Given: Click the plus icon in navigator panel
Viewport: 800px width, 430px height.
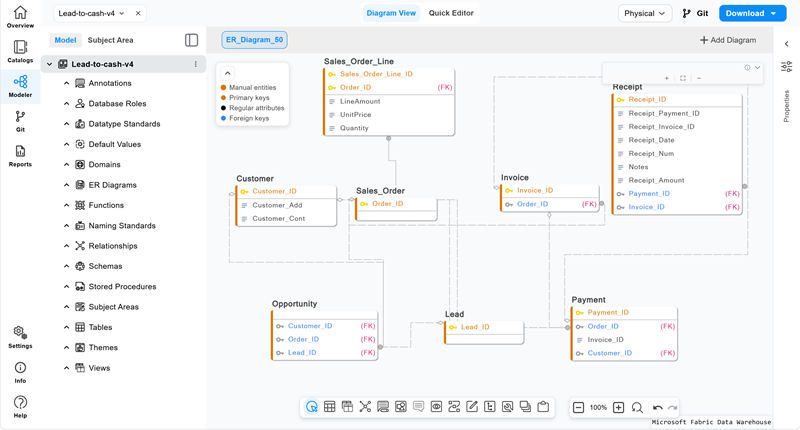Looking at the screenshot, I should [x=666, y=78].
